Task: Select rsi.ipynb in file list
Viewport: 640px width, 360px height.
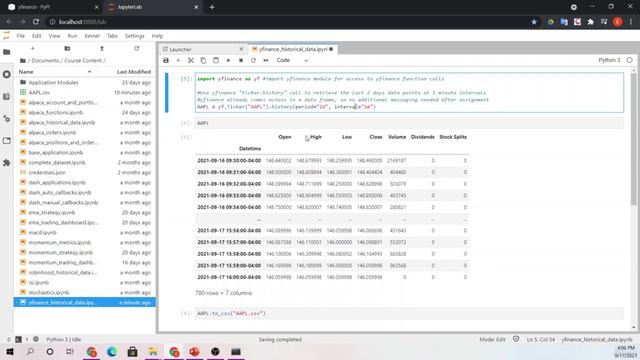Action: (85, 282)
